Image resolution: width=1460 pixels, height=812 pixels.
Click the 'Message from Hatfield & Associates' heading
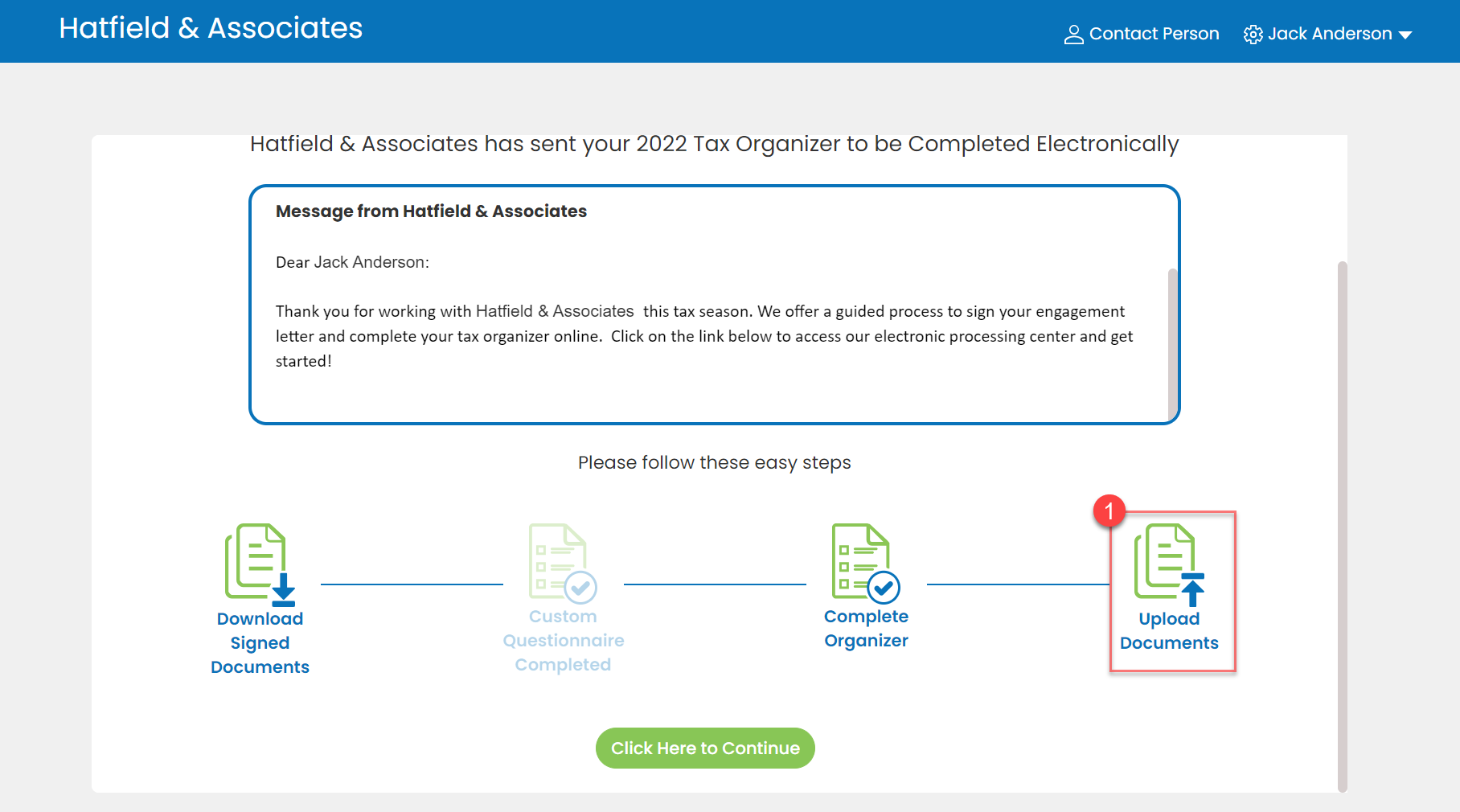point(431,211)
